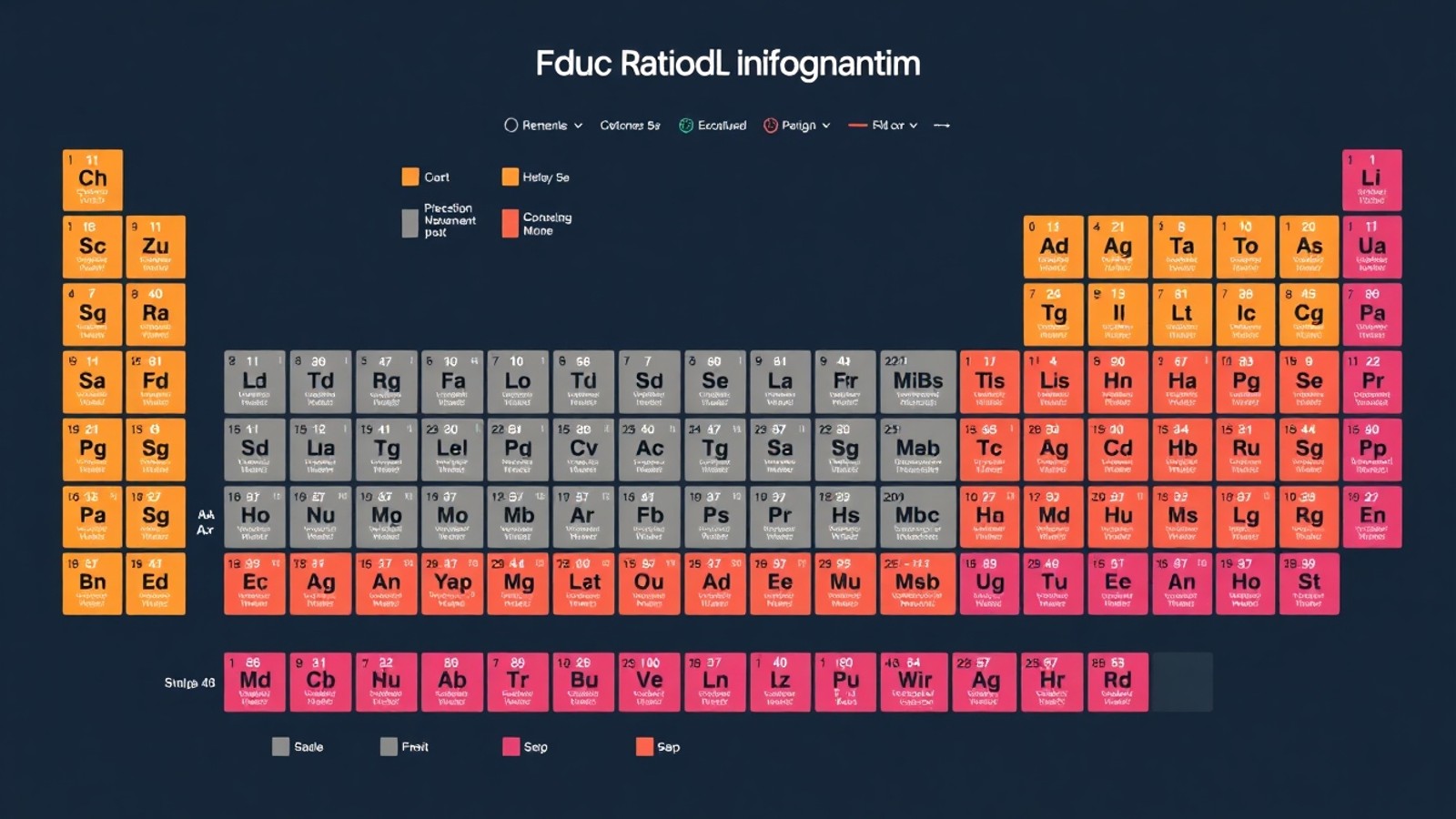
Task: Click the Sinige 46 row label
Action: point(189,682)
